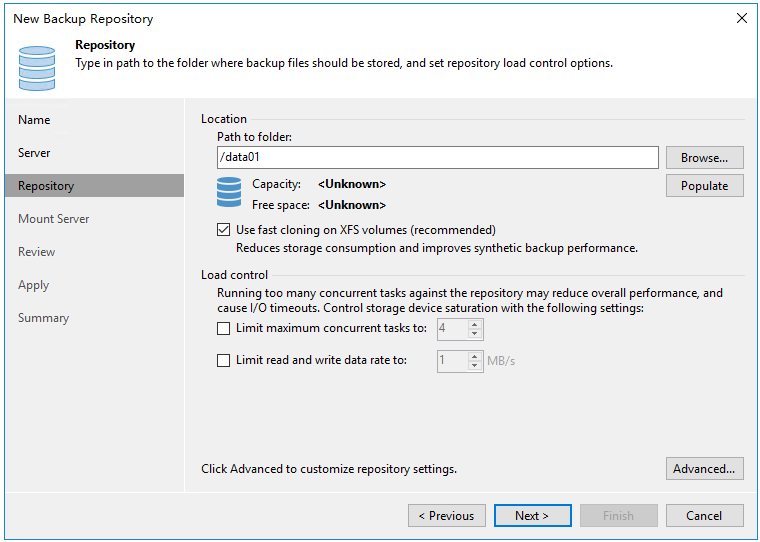760x542 pixels.
Task: Go to the Server wizard step
Action: 34,153
